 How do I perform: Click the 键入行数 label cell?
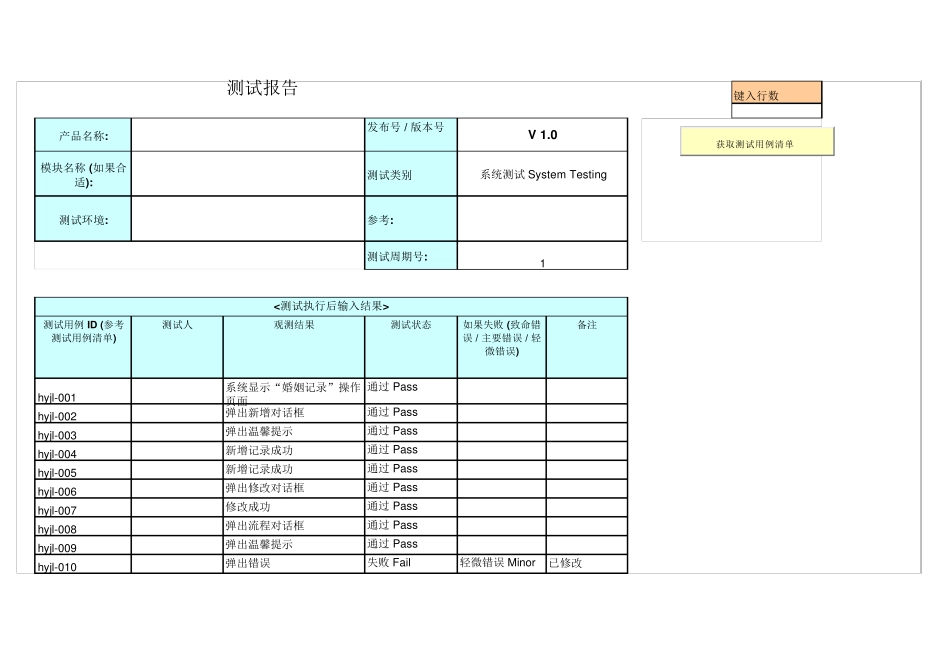(776, 93)
